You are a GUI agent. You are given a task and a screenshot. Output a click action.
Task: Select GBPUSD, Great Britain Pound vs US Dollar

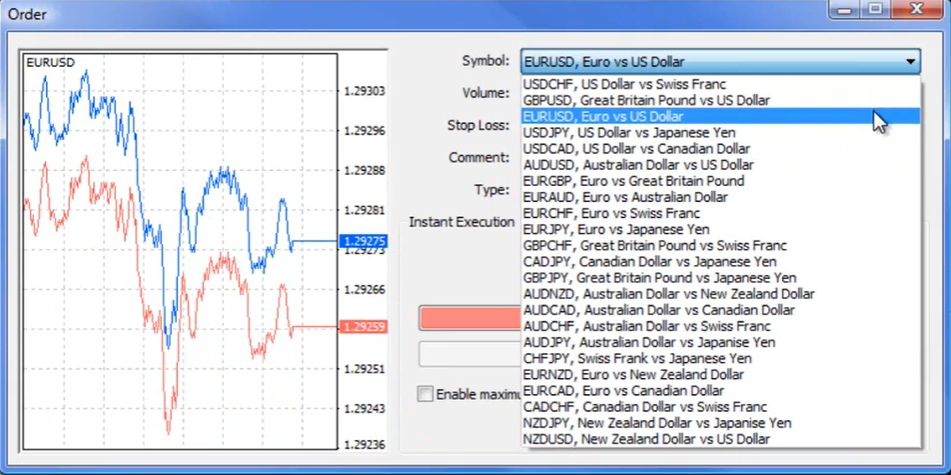721,100
